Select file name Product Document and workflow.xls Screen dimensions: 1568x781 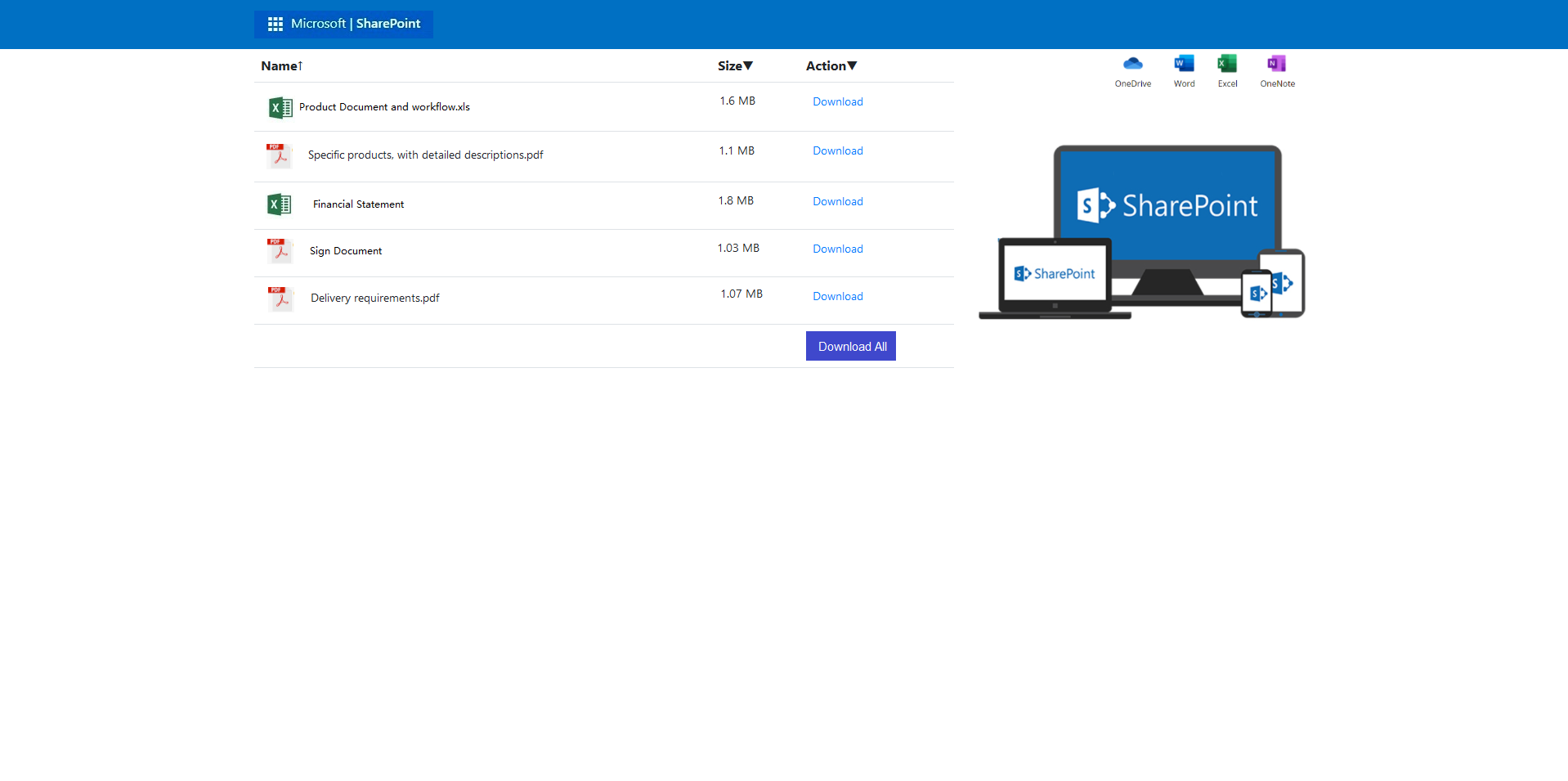point(384,107)
